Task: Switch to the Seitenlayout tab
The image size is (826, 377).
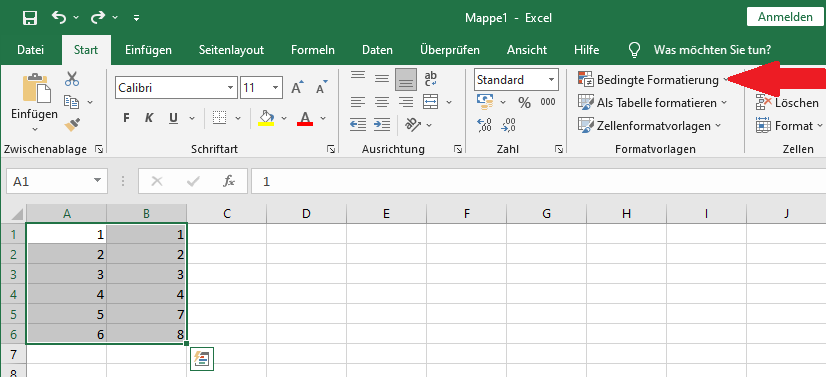Action: (231, 50)
